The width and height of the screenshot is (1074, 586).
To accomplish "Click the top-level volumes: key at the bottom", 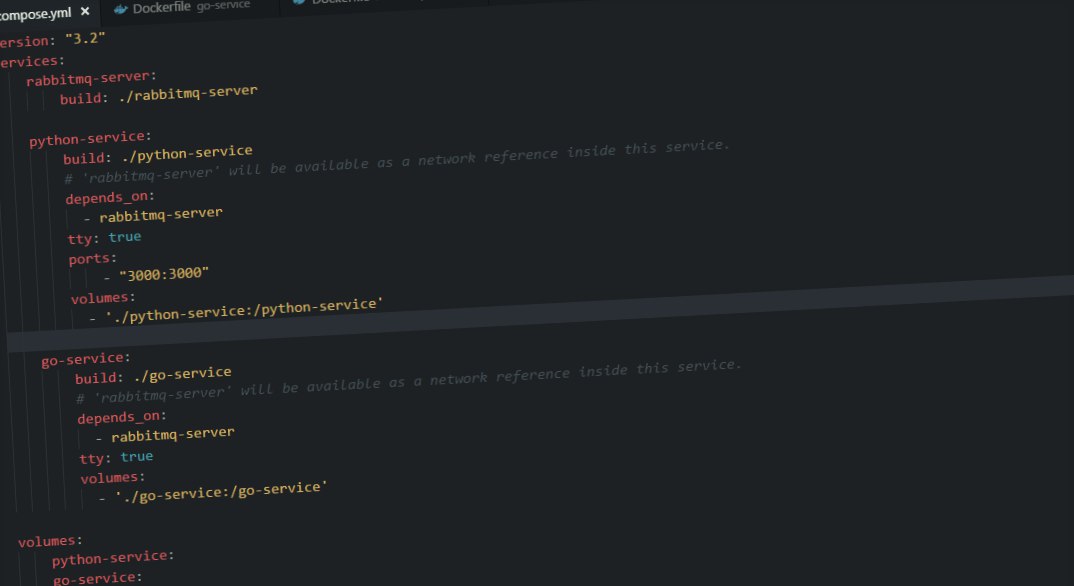I will (x=50, y=542).
